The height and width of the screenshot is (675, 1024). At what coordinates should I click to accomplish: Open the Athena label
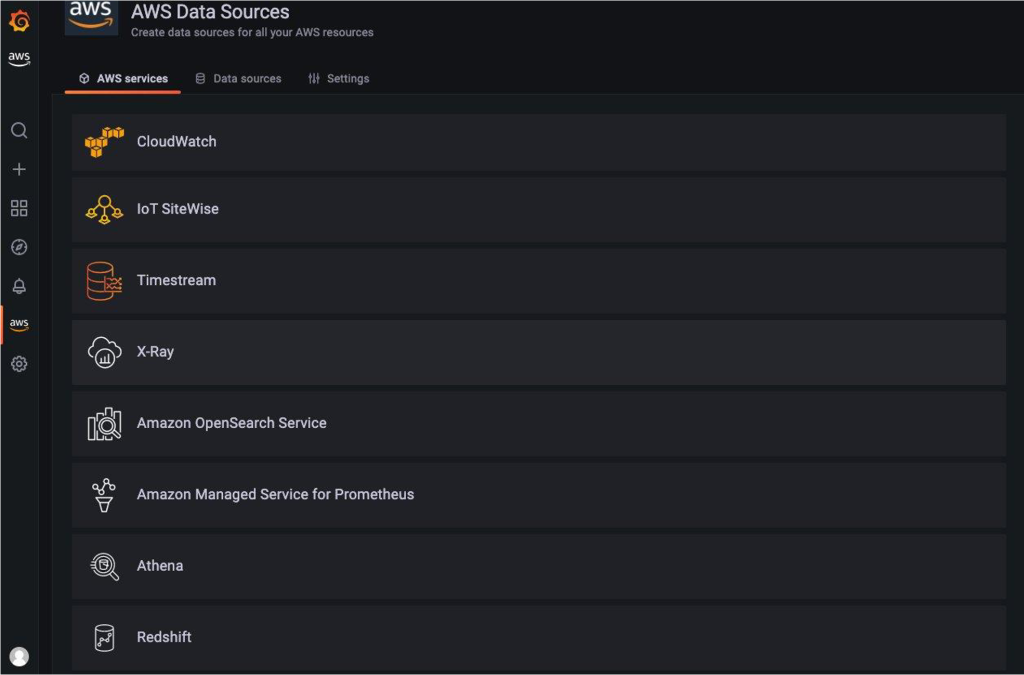(160, 565)
